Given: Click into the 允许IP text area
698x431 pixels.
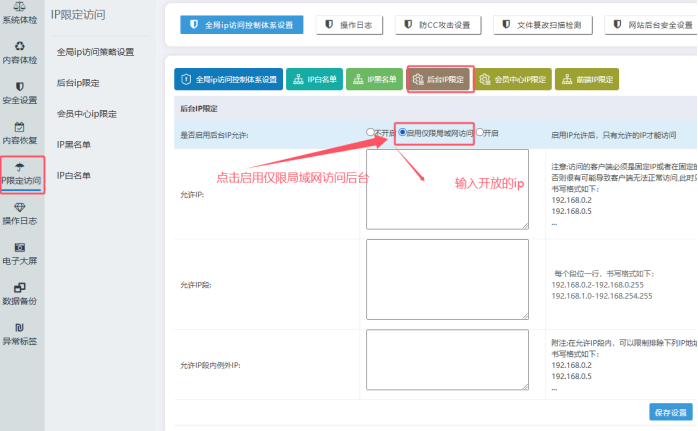Looking at the screenshot, I should (x=447, y=188).
